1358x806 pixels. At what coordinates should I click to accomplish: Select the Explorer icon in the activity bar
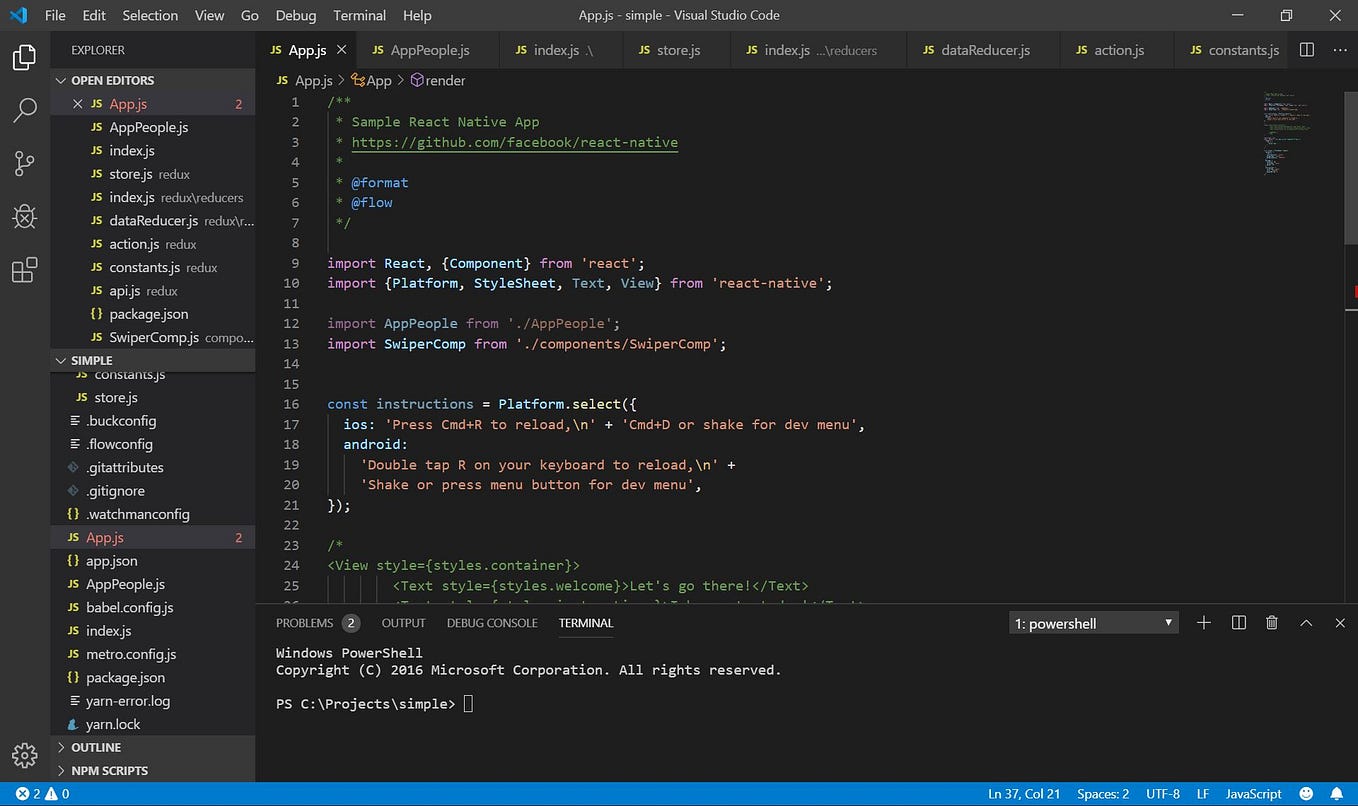[24, 57]
